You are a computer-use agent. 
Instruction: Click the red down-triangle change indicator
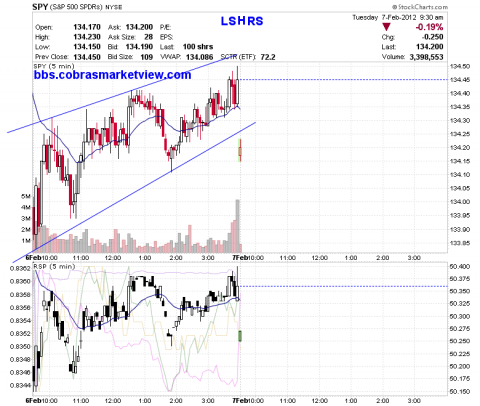coord(386,27)
